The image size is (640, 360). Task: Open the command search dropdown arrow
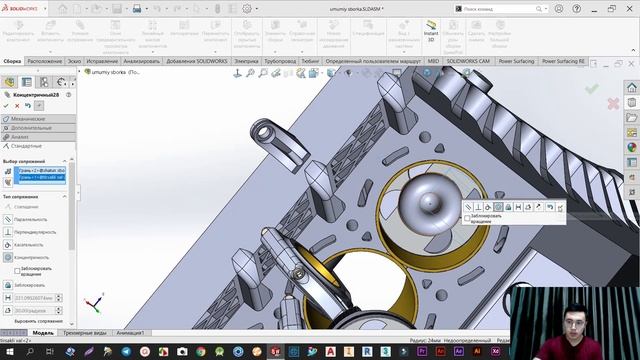pos(546,9)
